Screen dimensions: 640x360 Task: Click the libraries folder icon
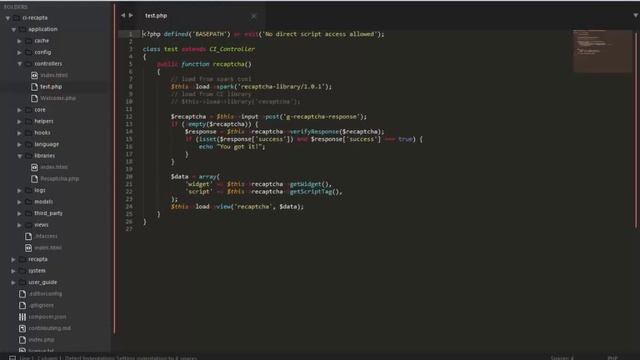(x=29, y=156)
